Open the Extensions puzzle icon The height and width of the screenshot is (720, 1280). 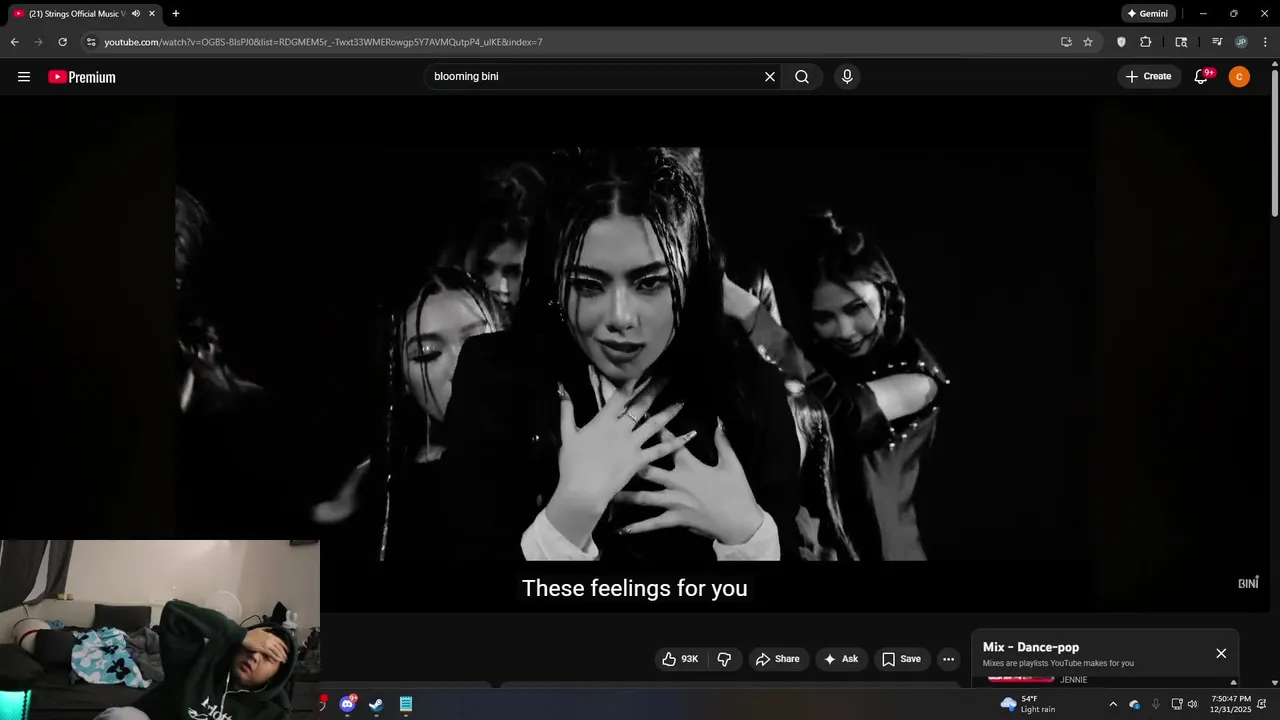1146,42
